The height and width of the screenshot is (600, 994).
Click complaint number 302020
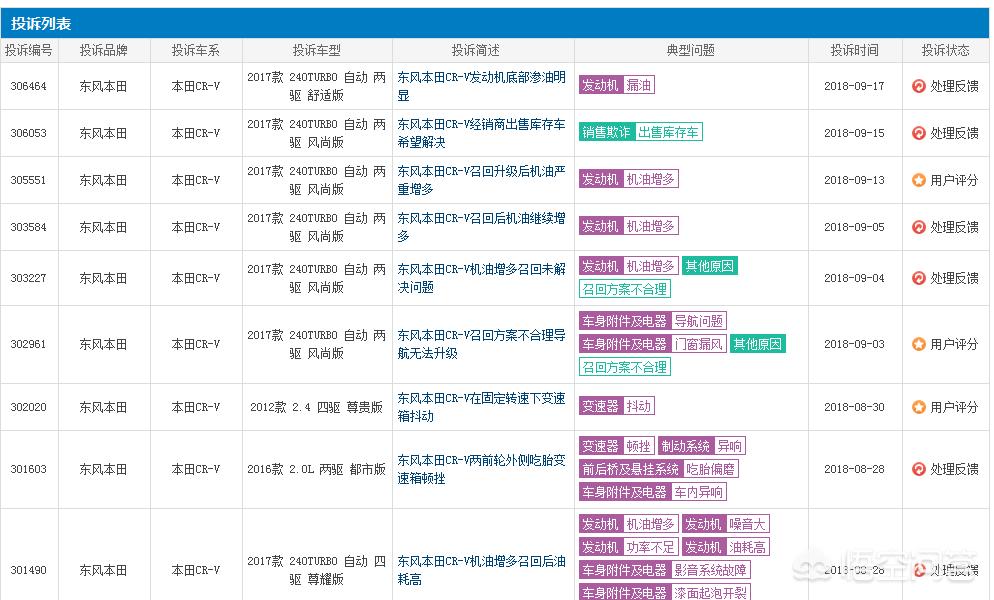[29, 407]
